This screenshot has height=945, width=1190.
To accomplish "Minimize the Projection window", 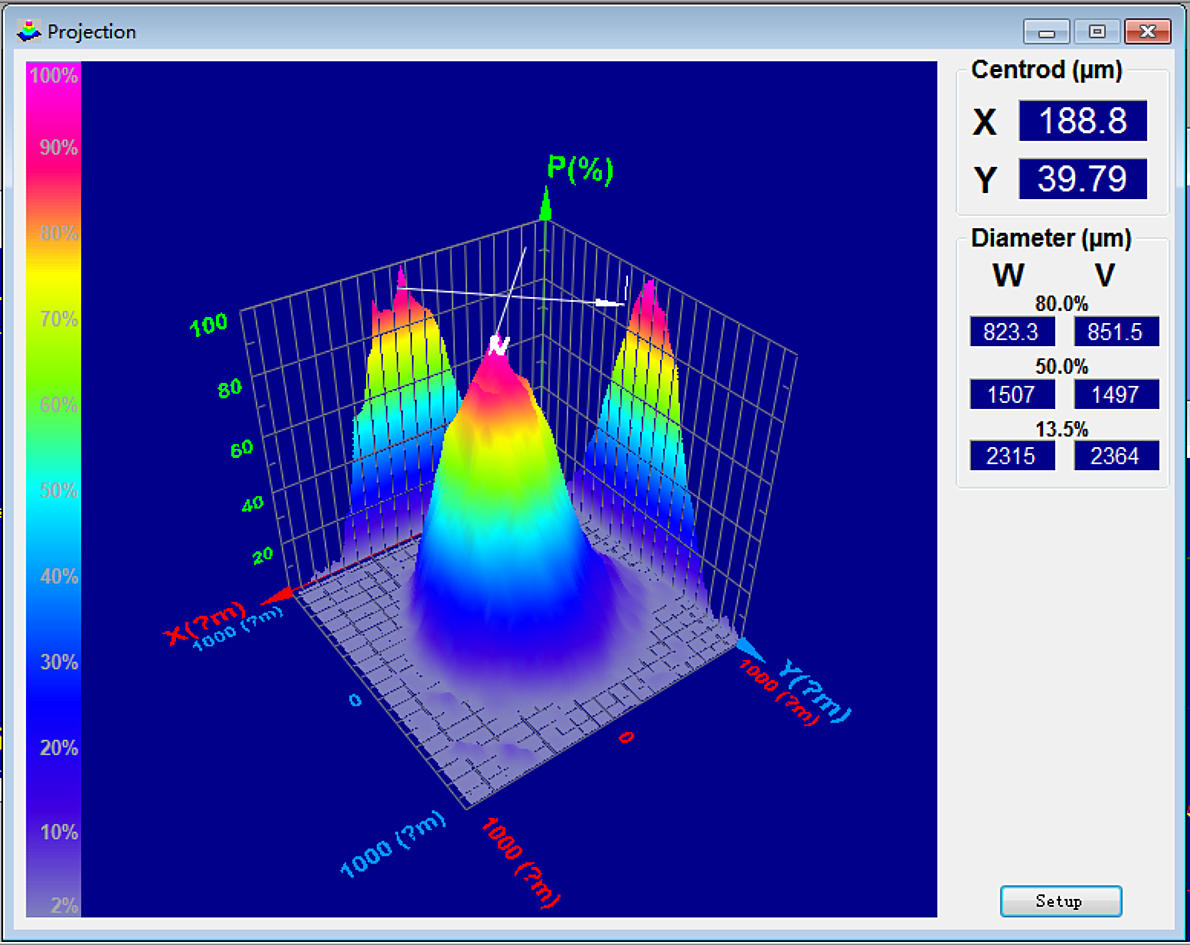I will 1047,32.
